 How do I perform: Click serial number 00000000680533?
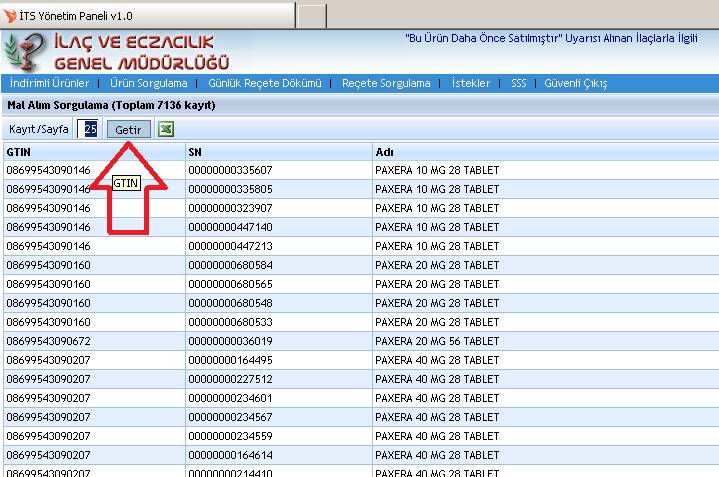[230, 322]
